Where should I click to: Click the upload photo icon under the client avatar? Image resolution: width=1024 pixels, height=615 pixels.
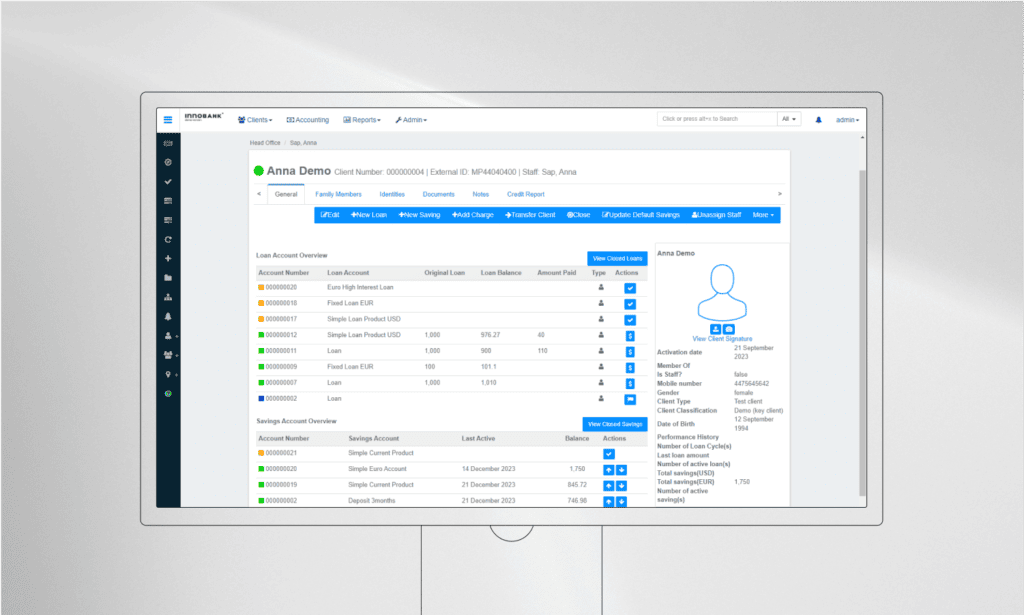pos(716,328)
